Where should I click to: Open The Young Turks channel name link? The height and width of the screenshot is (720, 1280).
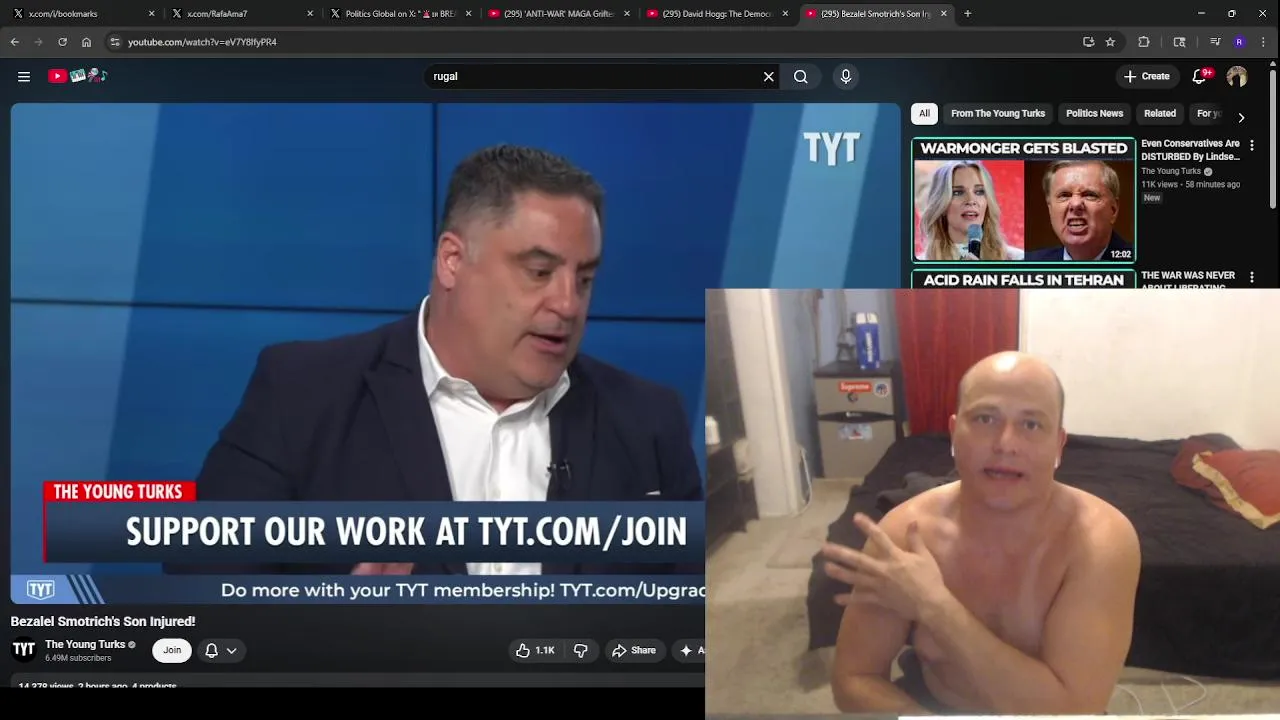[x=85, y=644]
